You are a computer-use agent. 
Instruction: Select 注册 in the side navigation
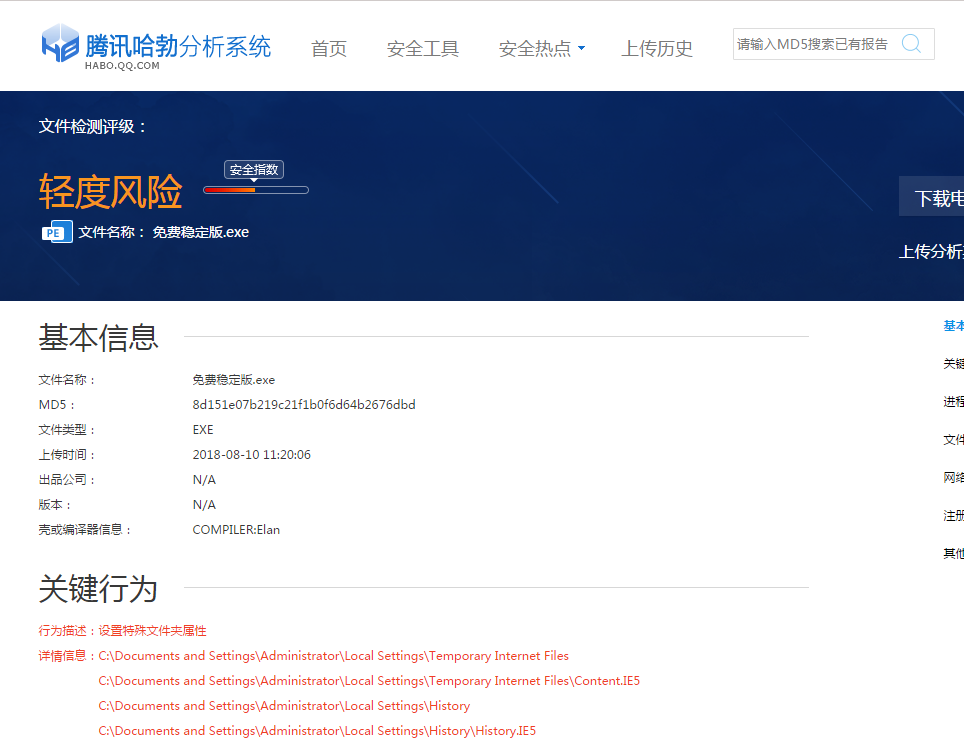click(953, 516)
